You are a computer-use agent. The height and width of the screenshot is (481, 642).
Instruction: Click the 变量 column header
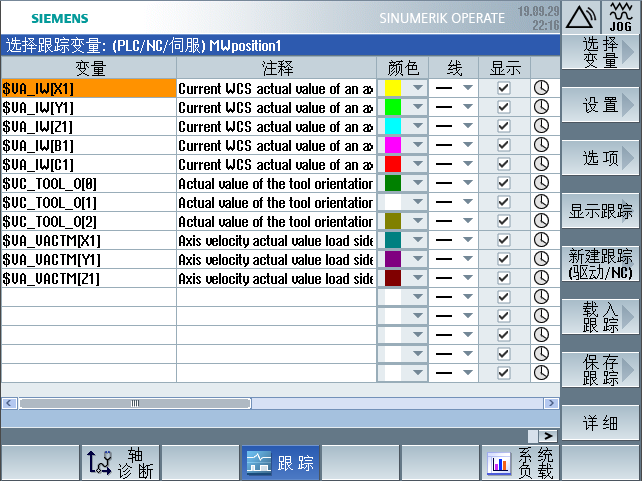(89, 68)
